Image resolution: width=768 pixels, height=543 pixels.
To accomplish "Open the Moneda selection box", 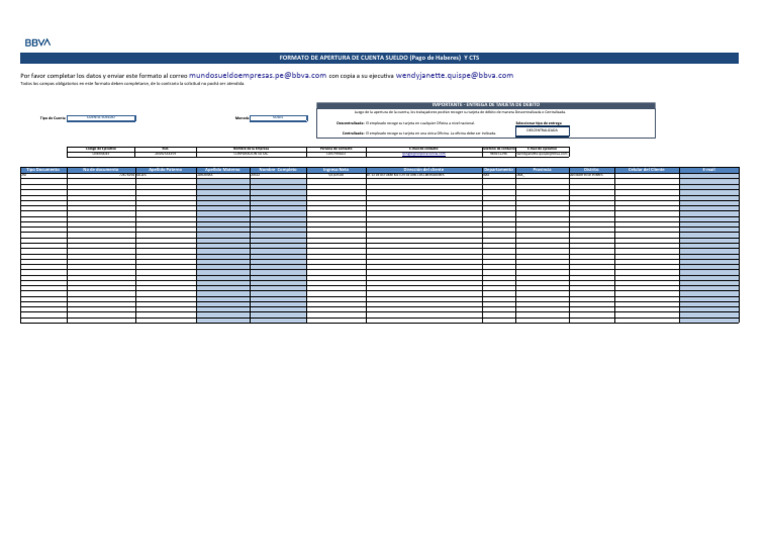I will point(279,118).
